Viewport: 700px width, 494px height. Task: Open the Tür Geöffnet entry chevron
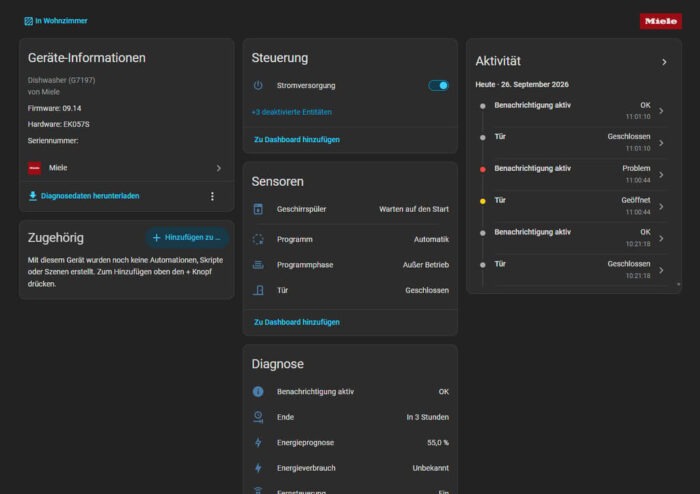661,206
